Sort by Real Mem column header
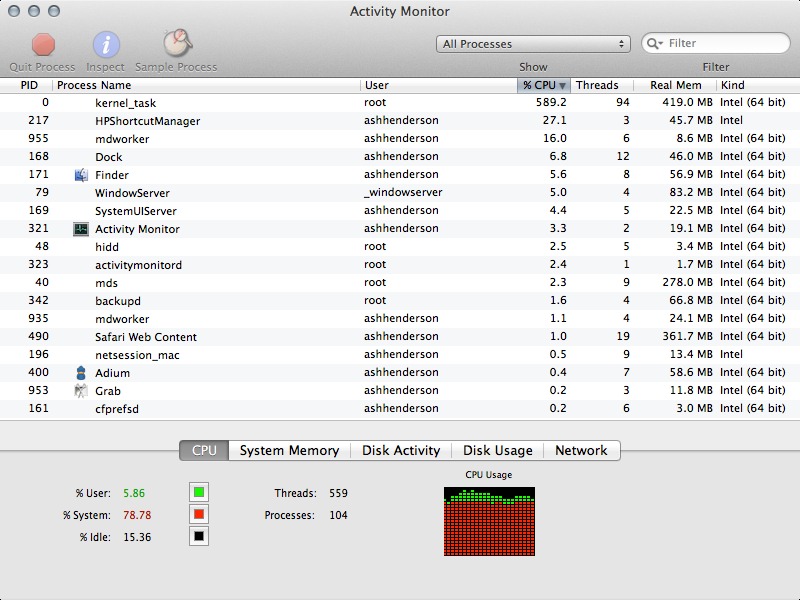 point(675,85)
